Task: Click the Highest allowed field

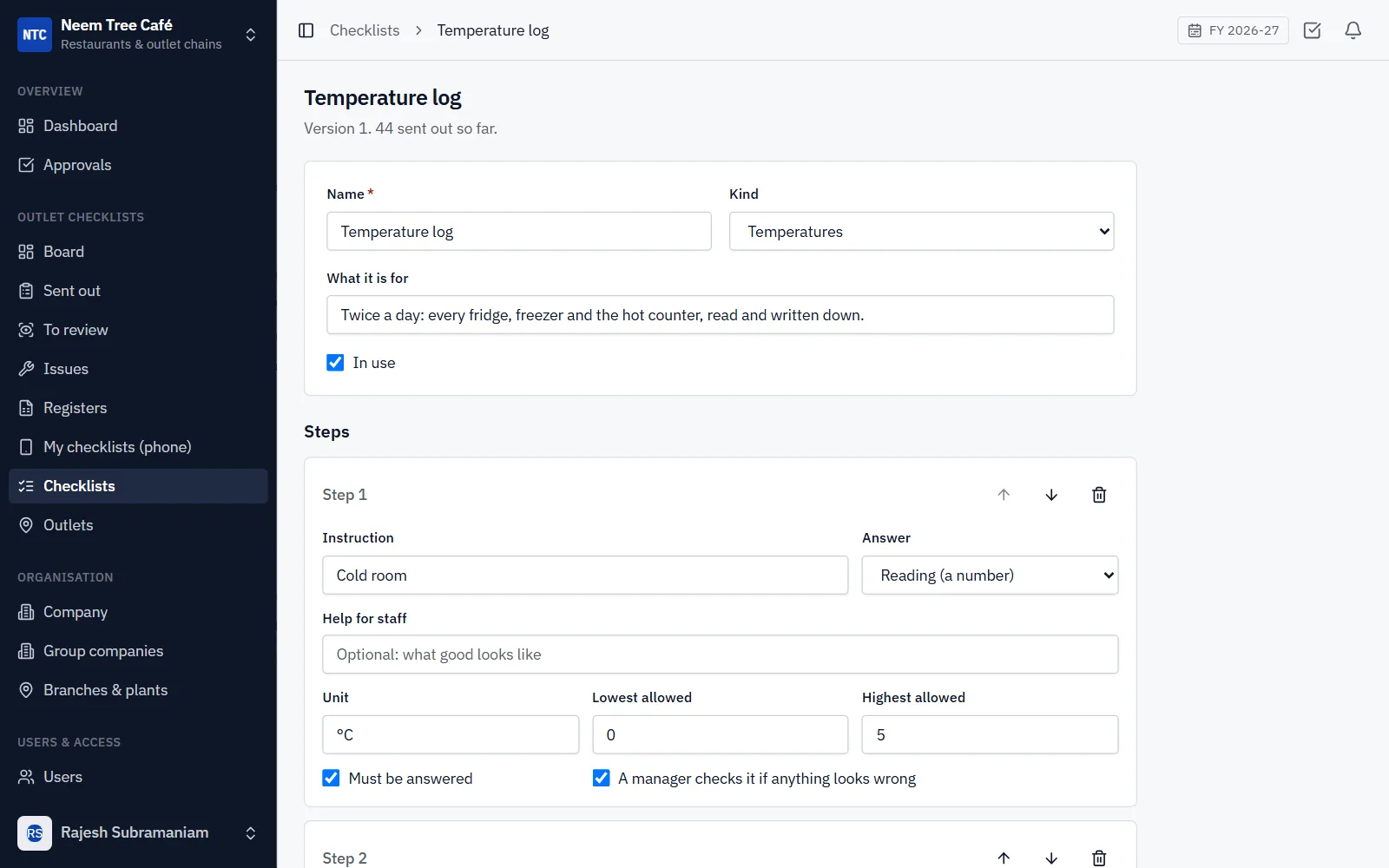Action: point(990,735)
